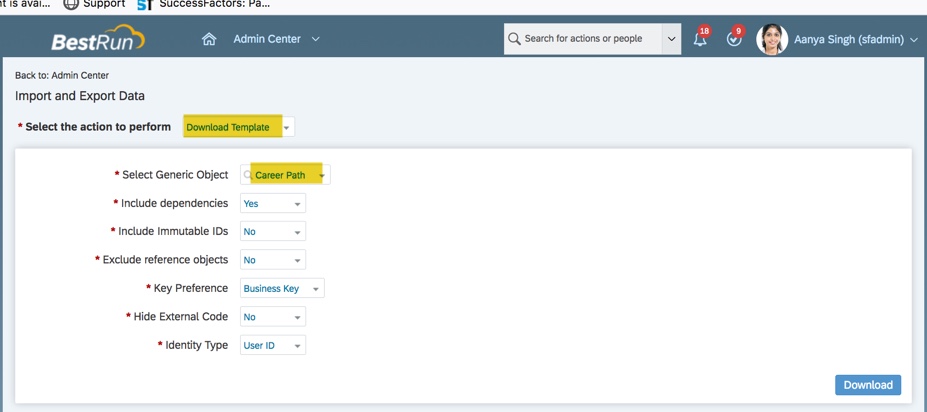927x412 pixels.
Task: Click the SuccessFactors bookmark icon
Action: 144,4
